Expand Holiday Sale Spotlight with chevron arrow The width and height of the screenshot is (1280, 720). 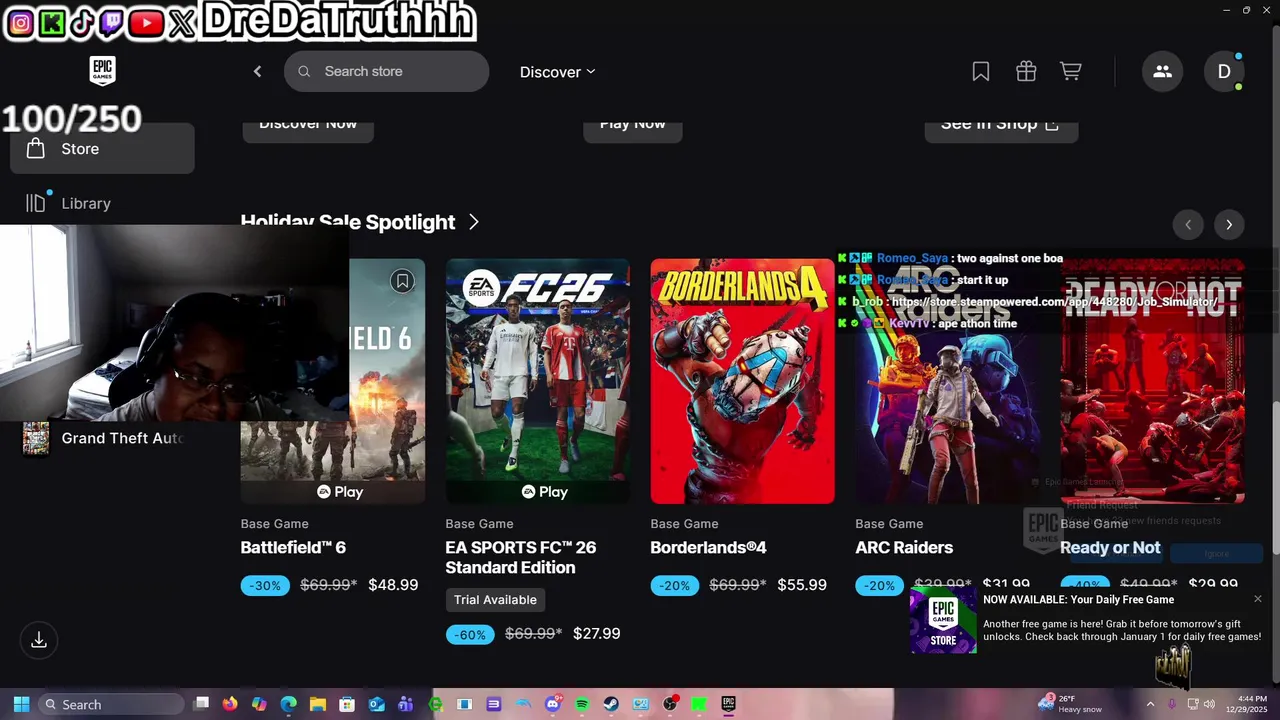pos(474,222)
